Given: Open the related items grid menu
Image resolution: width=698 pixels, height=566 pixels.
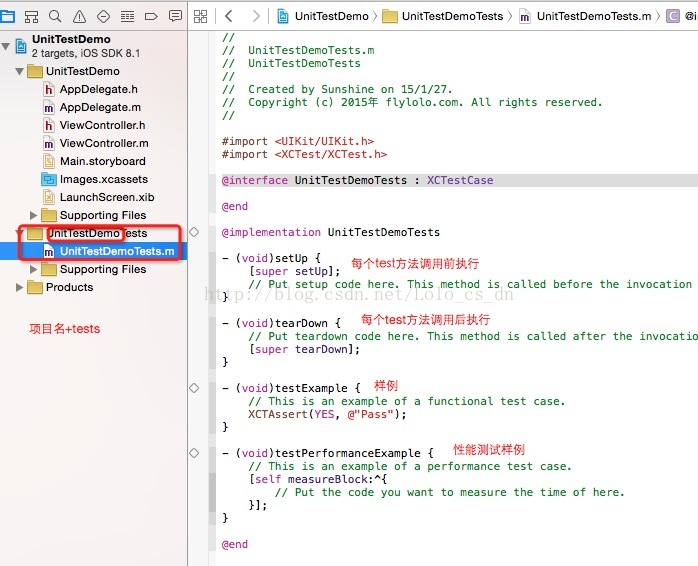Looking at the screenshot, I should click(x=200, y=16).
